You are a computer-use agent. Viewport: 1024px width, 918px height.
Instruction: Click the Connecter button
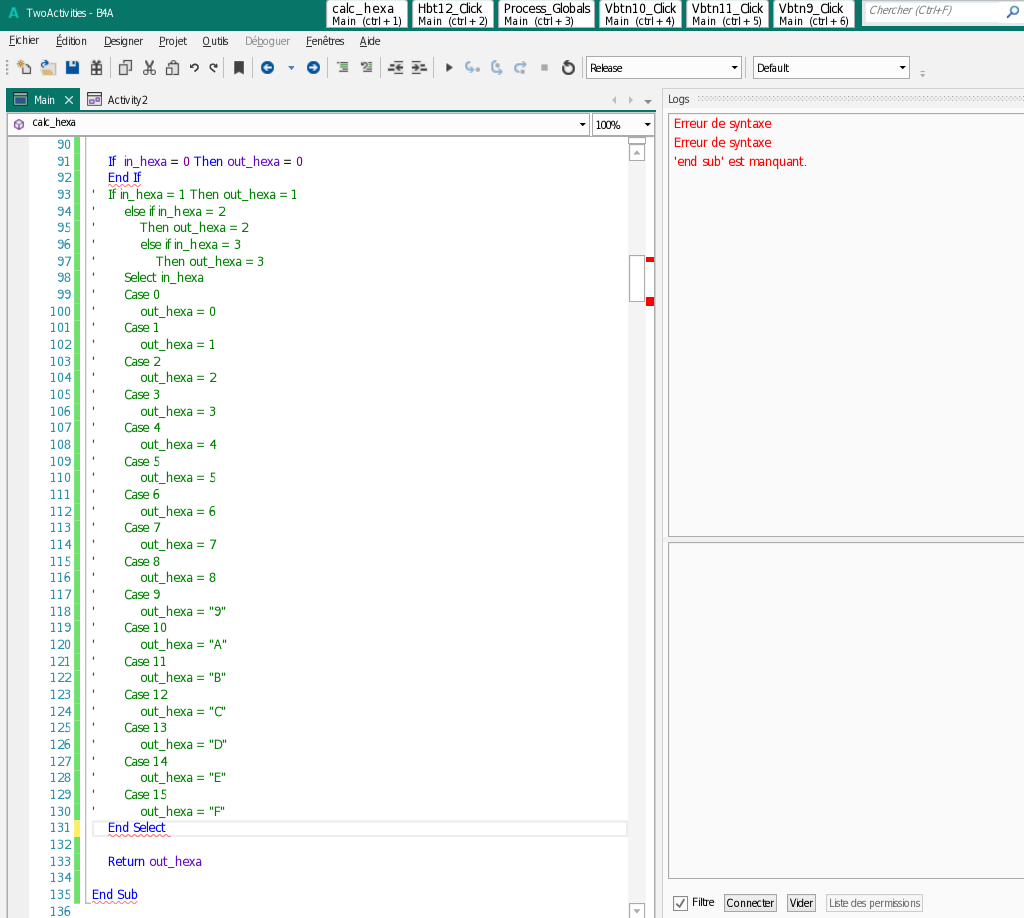(750, 903)
